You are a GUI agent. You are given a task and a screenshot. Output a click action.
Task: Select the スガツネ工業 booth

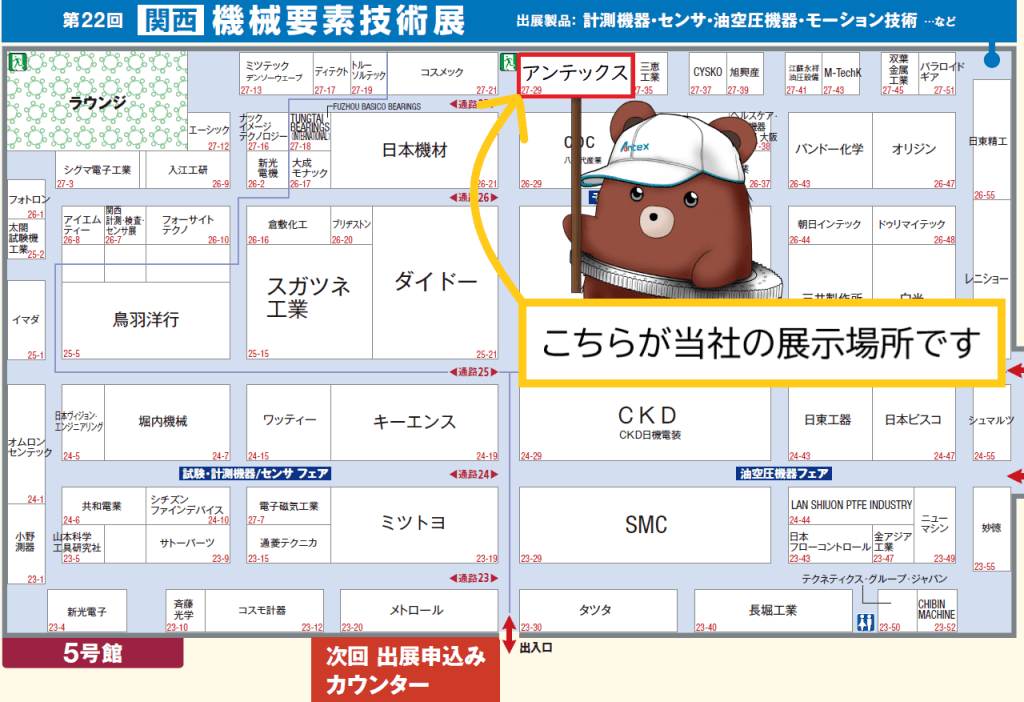pos(310,302)
